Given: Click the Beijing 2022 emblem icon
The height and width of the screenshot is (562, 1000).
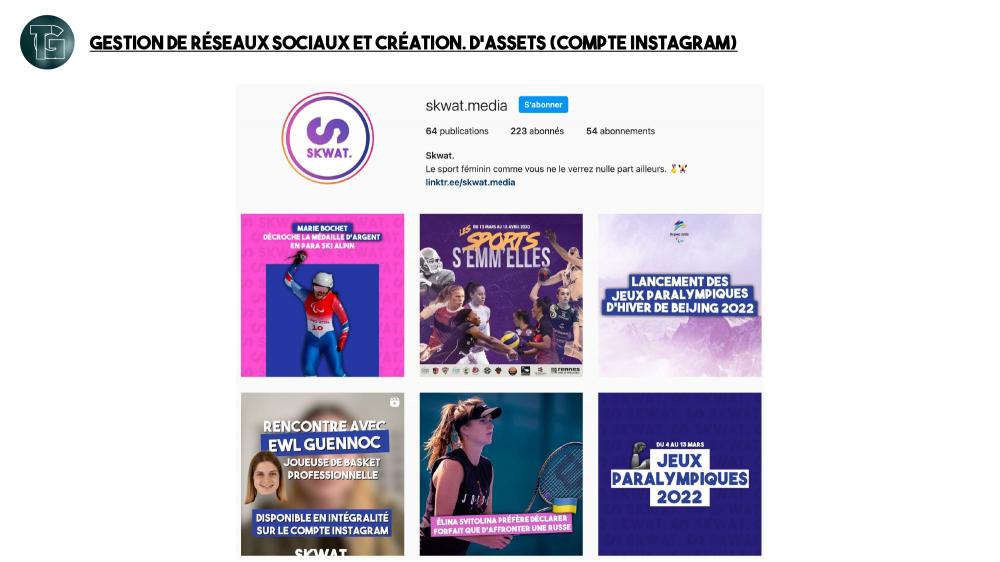Looking at the screenshot, I should 679,231.
